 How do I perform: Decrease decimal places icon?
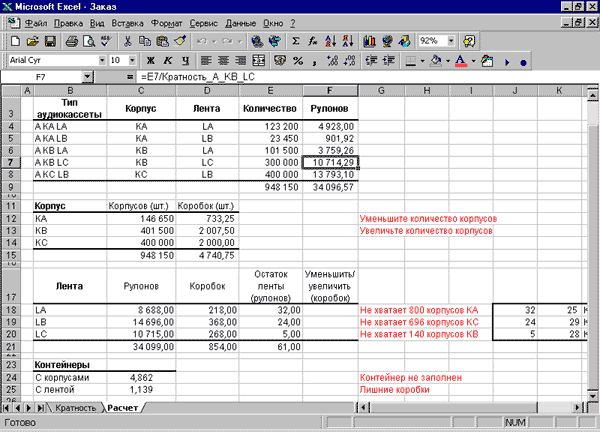[x=350, y=60]
